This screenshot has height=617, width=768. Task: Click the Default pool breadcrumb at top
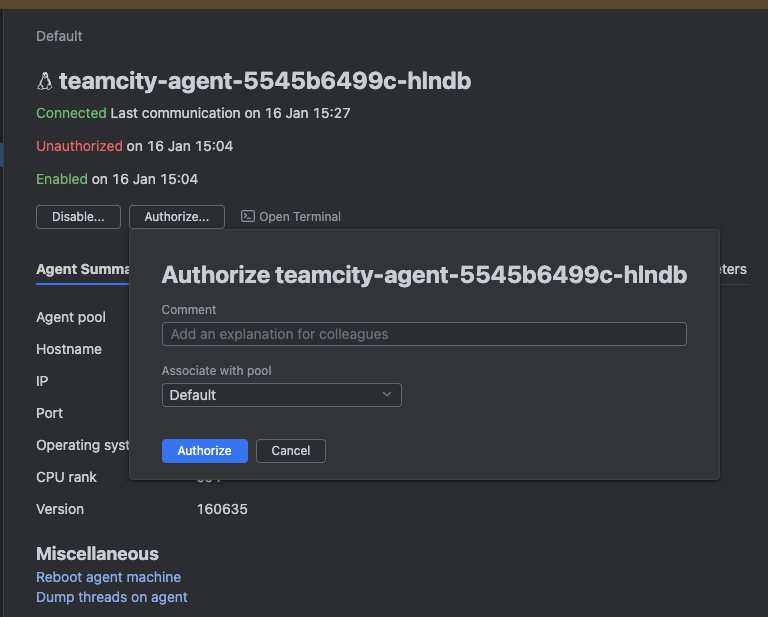point(59,36)
